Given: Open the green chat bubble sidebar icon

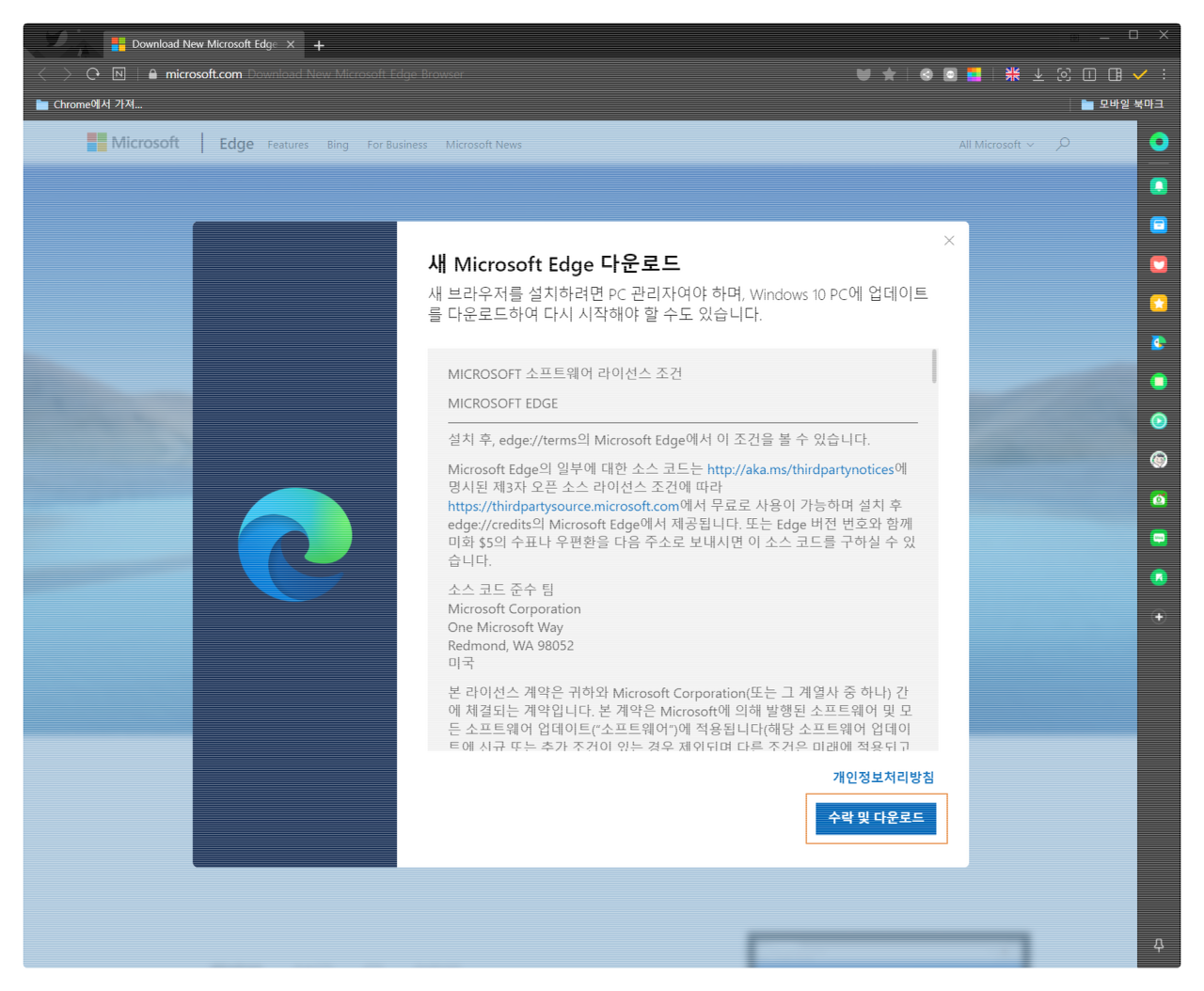Looking at the screenshot, I should tap(1159, 538).
